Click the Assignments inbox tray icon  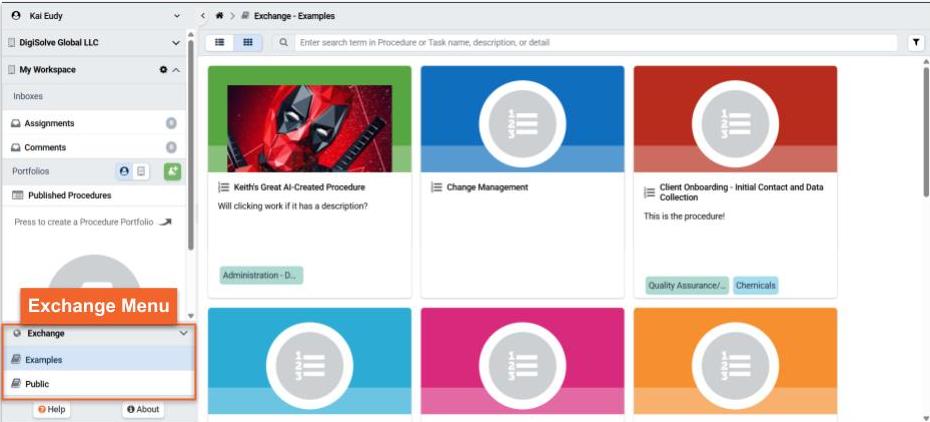(16, 123)
